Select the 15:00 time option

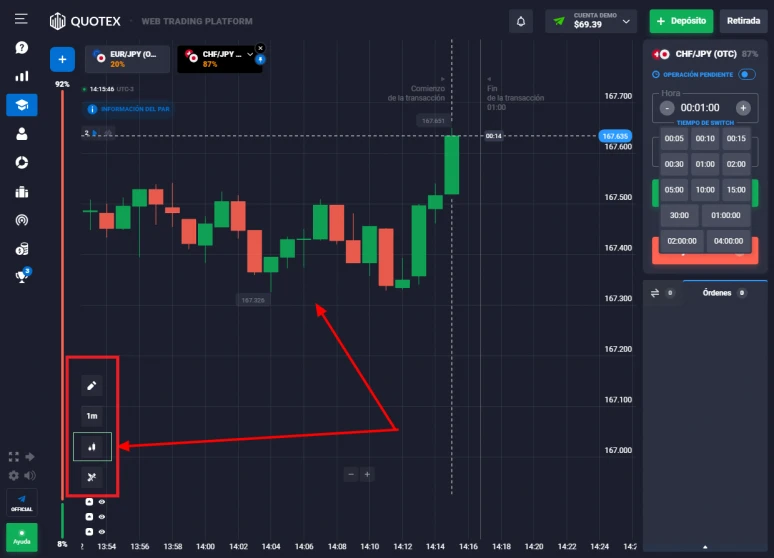click(x=736, y=190)
